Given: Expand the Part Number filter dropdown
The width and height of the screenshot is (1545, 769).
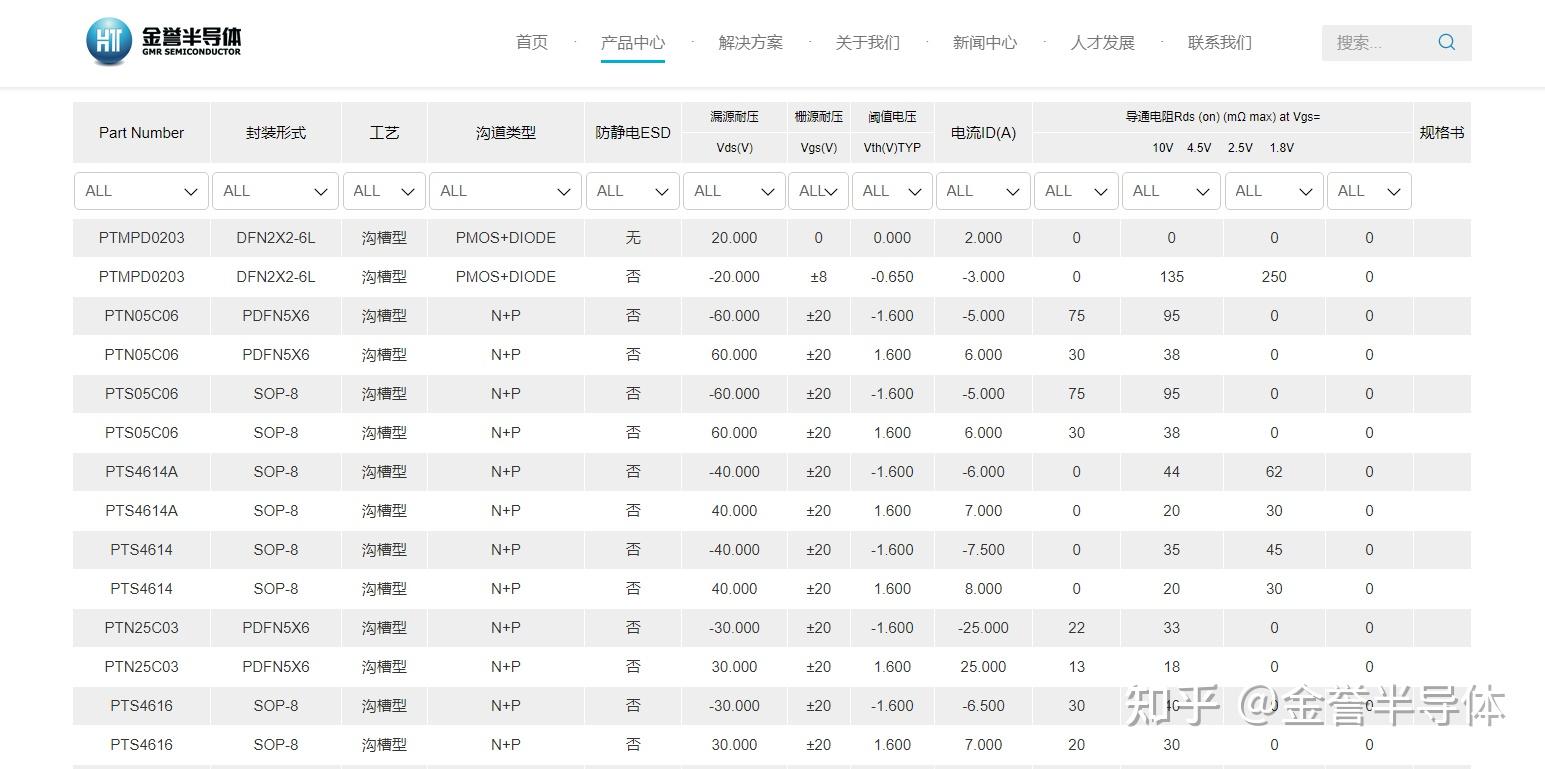Looking at the screenshot, I should pos(141,191).
